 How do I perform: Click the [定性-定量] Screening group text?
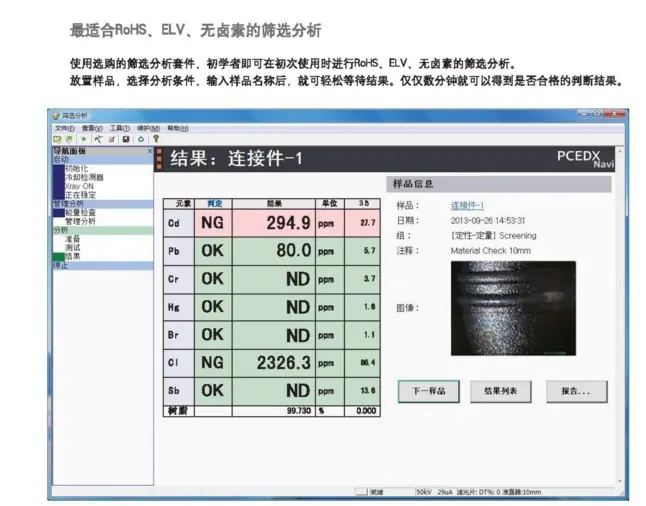[494, 236]
